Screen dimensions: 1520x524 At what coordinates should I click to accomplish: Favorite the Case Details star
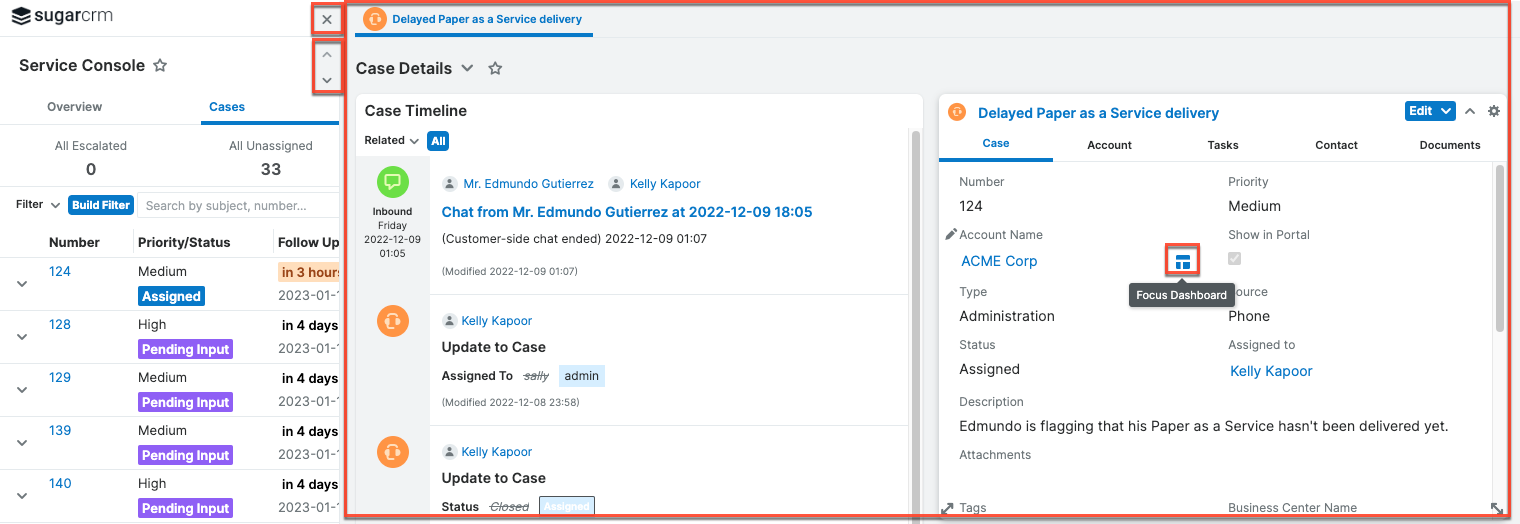coord(495,69)
